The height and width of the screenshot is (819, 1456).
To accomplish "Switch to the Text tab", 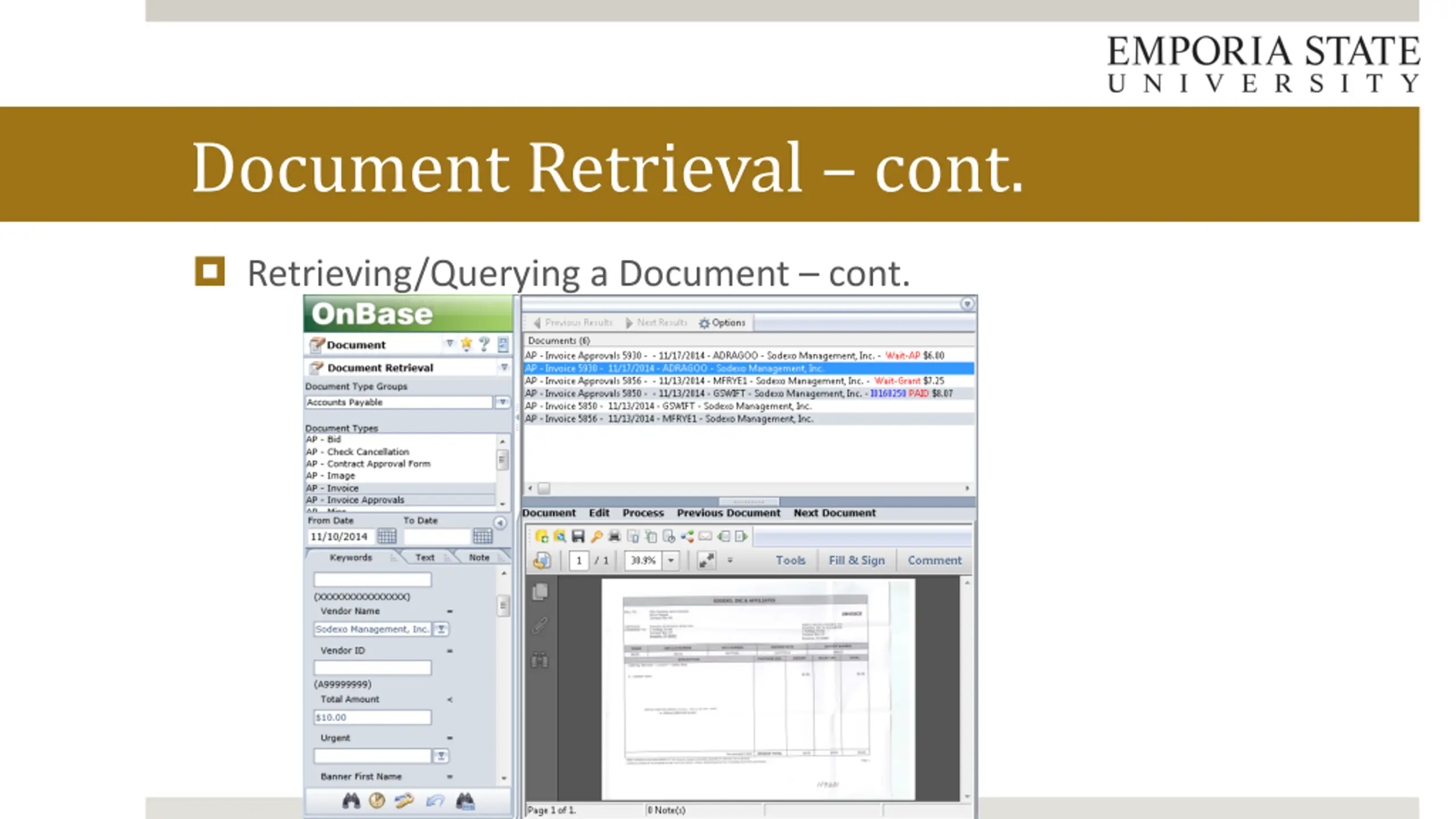I will [x=424, y=557].
